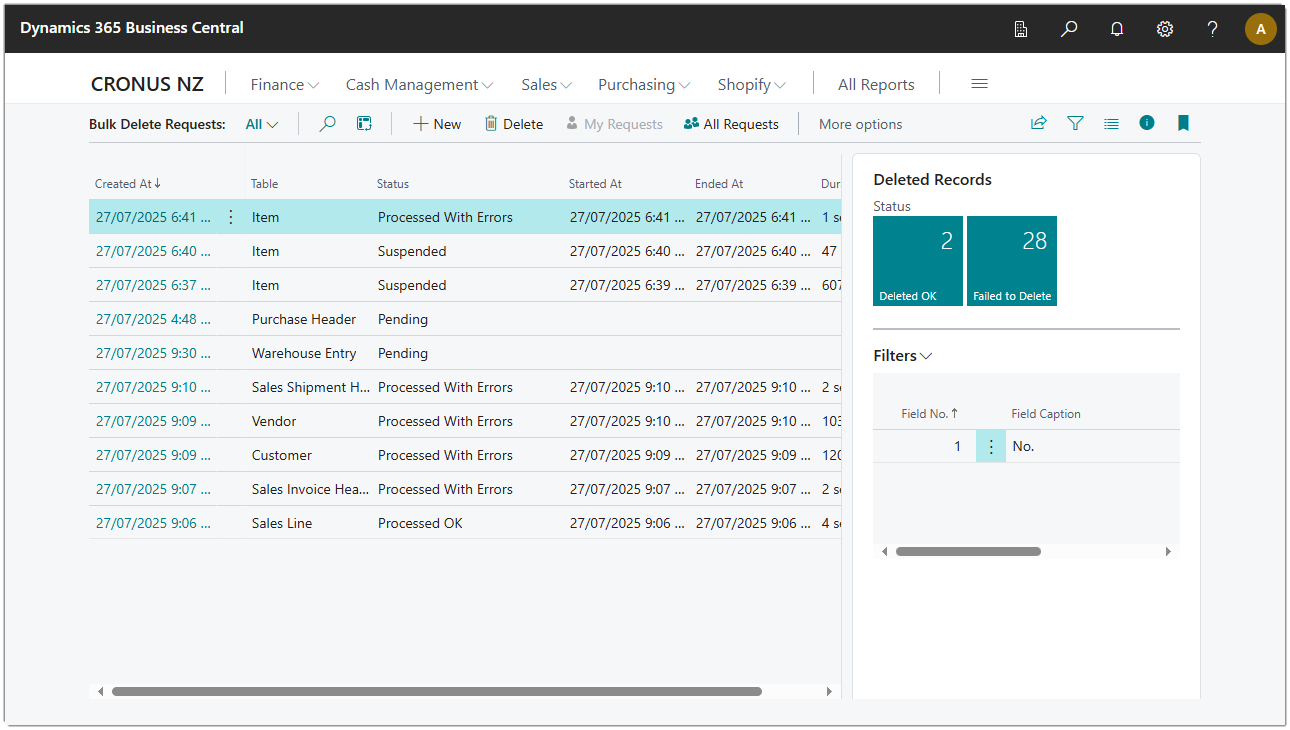Open the settings gear

click(x=1165, y=29)
